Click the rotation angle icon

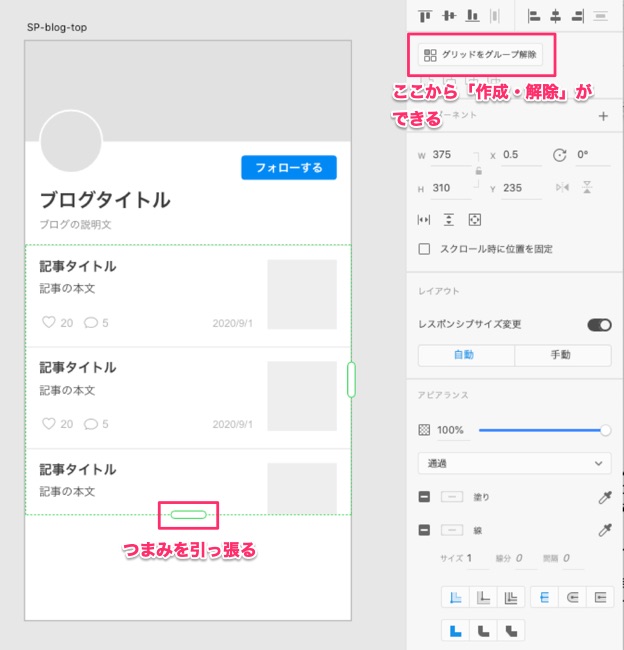tap(560, 155)
